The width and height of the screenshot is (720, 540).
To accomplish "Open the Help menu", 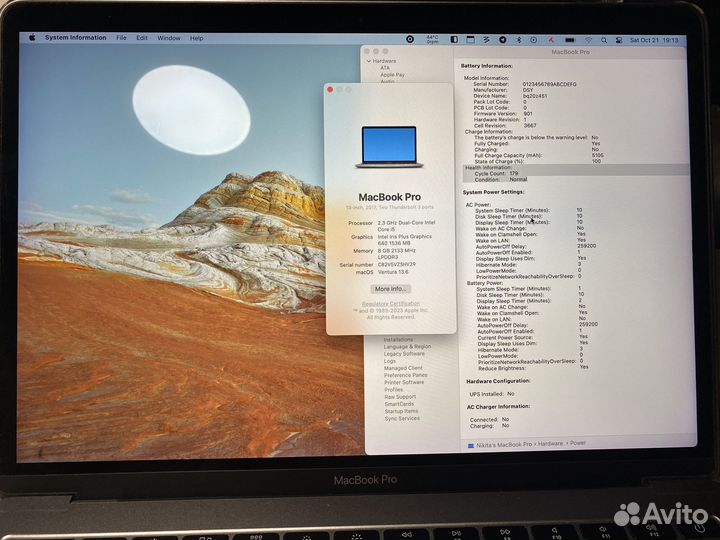I will click(197, 39).
